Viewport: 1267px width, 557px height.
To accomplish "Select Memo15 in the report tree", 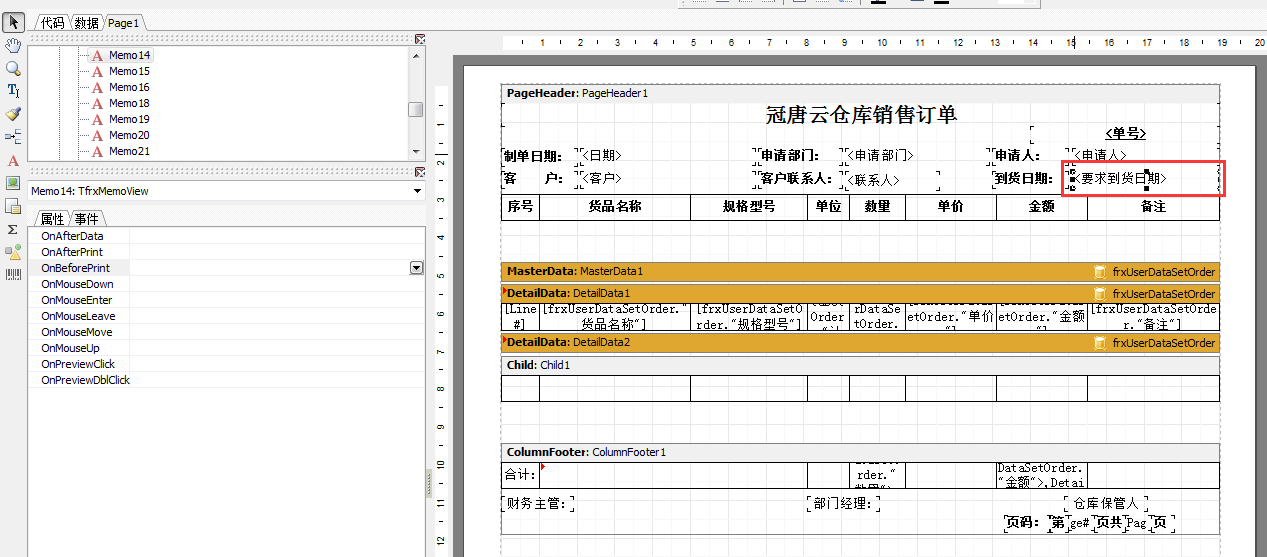I will click(130, 71).
